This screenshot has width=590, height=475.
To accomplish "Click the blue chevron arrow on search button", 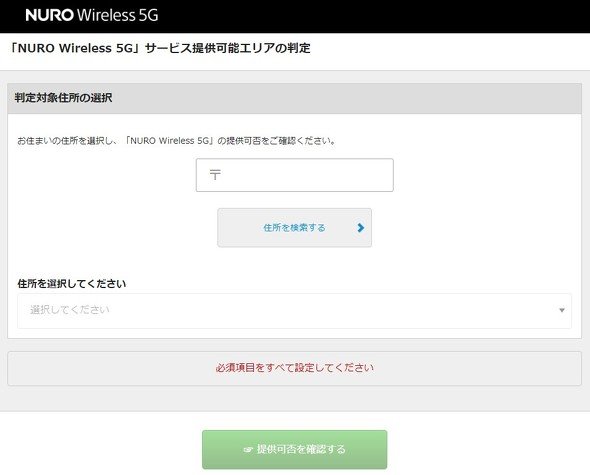I will 360,228.
